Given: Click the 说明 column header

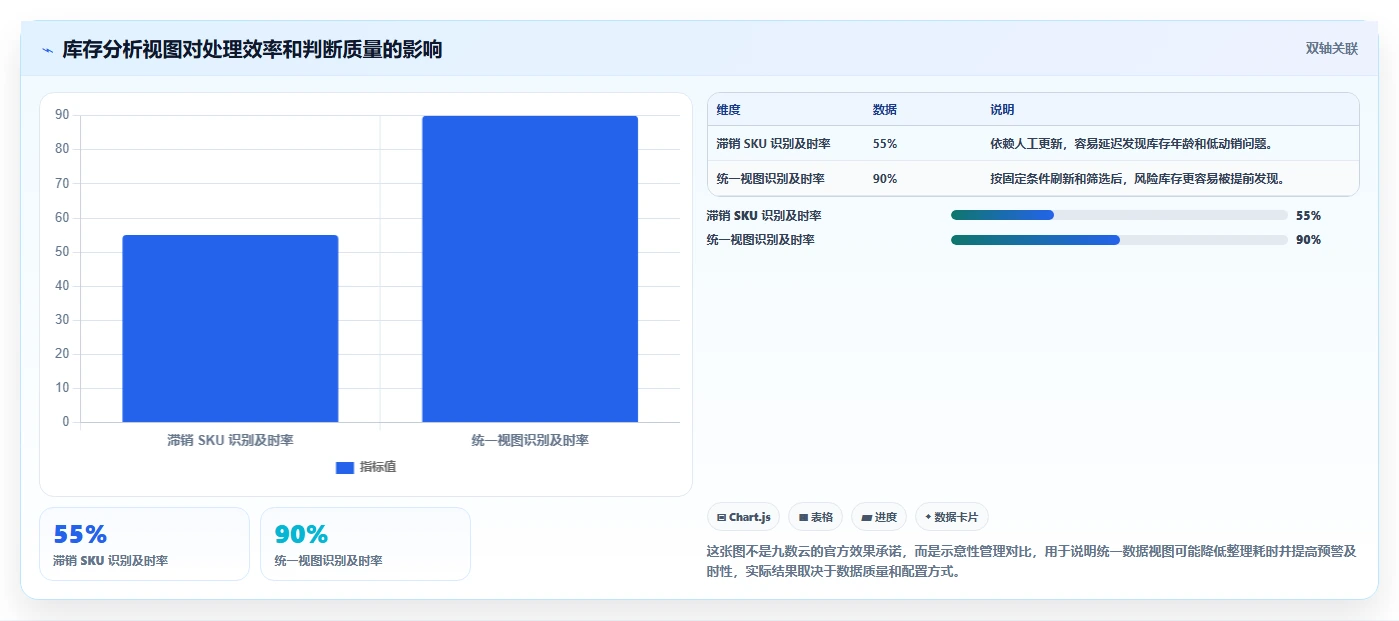Looking at the screenshot, I should [1002, 110].
